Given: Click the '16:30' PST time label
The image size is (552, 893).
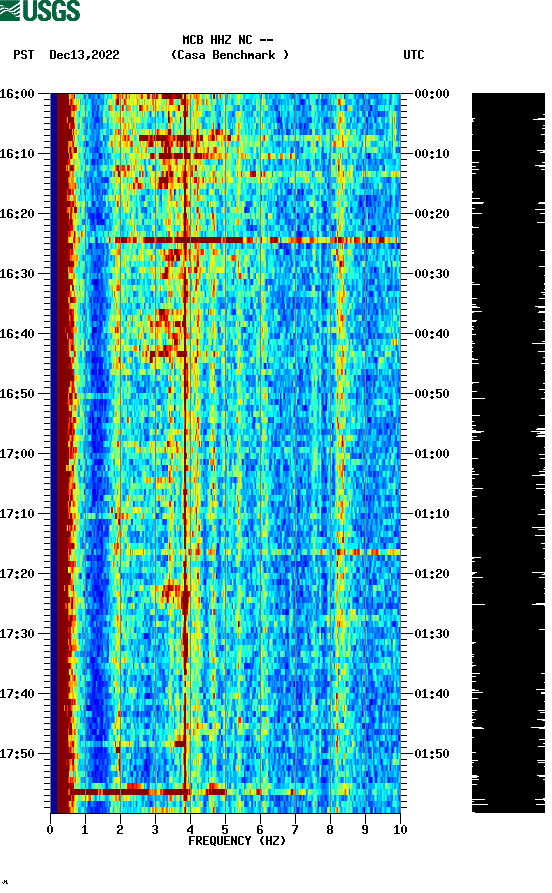Looking at the screenshot, I should 17,273.
